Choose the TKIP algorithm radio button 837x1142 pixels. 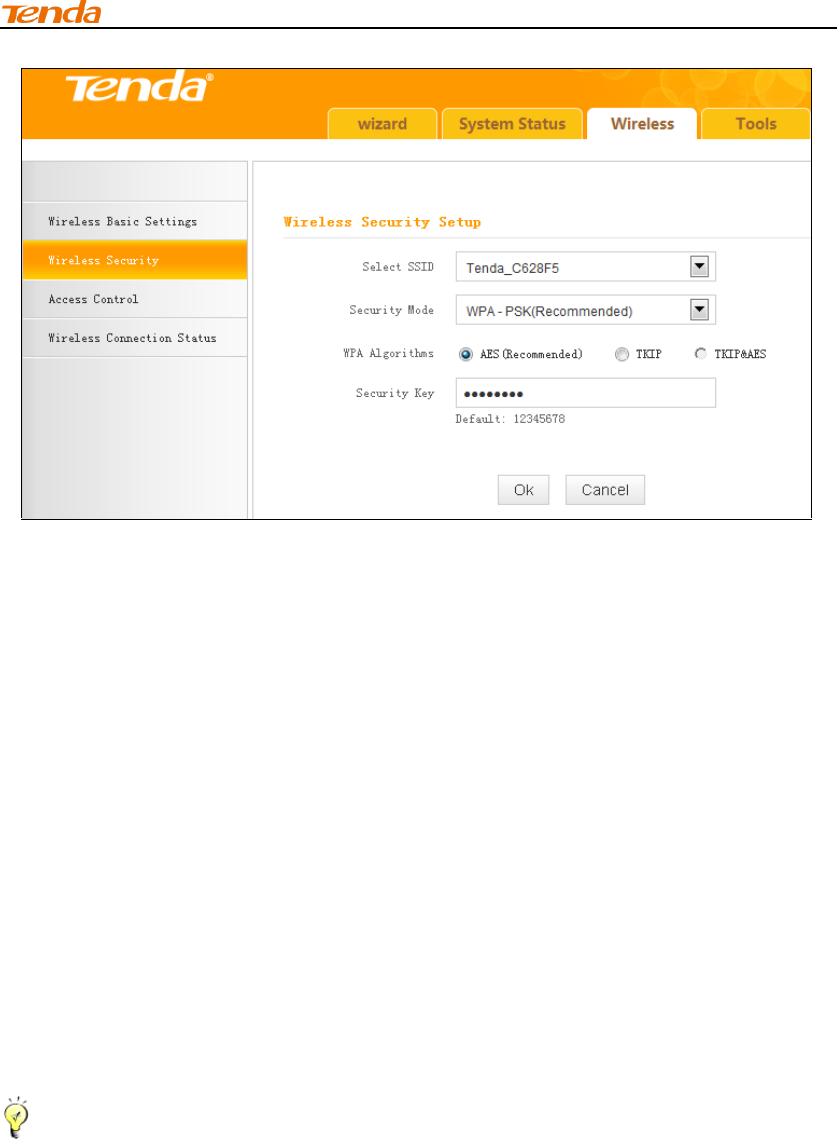[x=621, y=354]
